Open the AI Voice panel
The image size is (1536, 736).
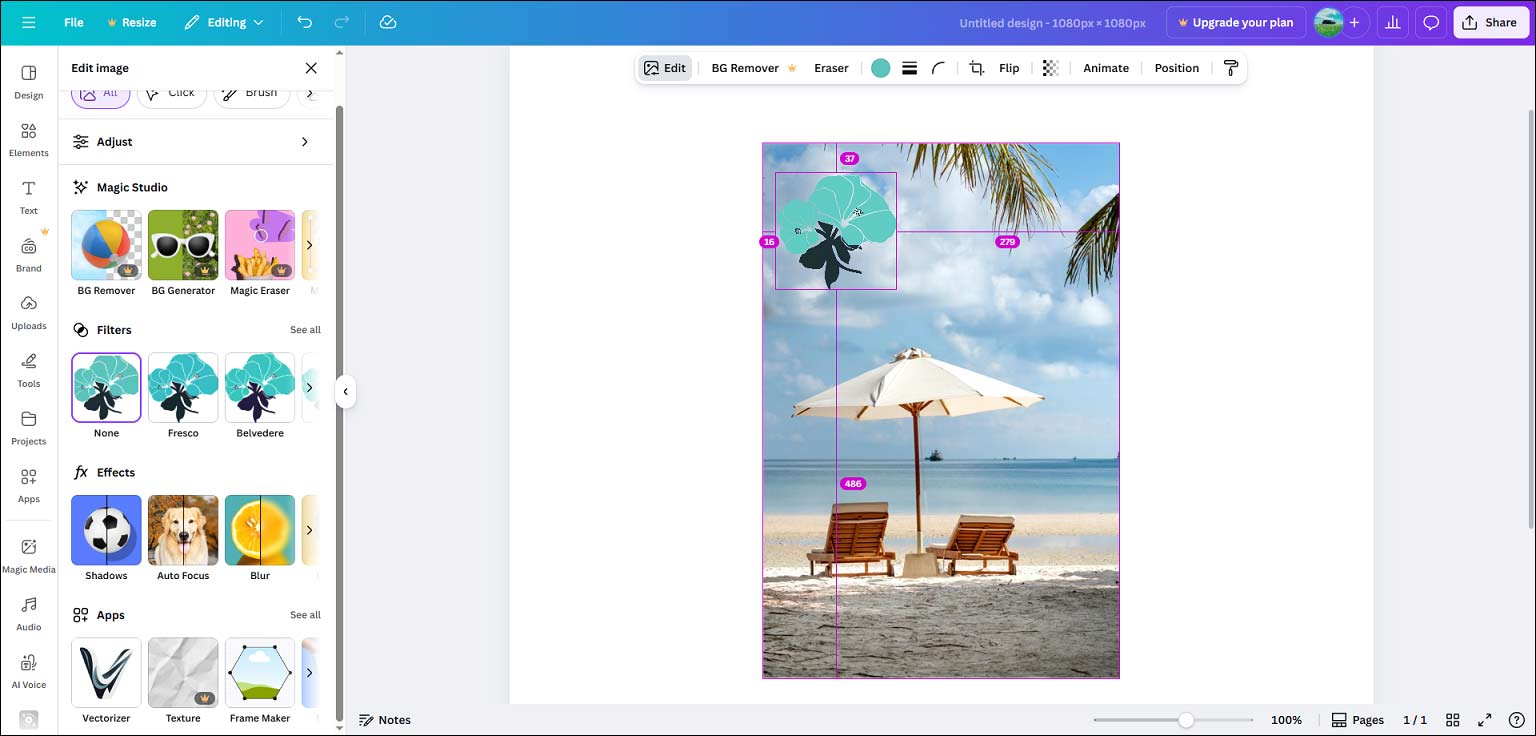(x=28, y=668)
